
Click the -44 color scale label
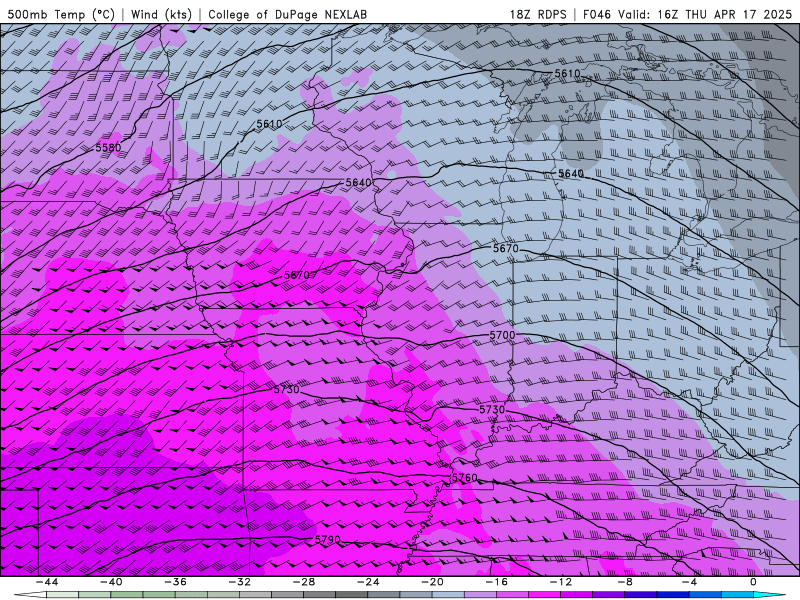[x=47, y=582]
